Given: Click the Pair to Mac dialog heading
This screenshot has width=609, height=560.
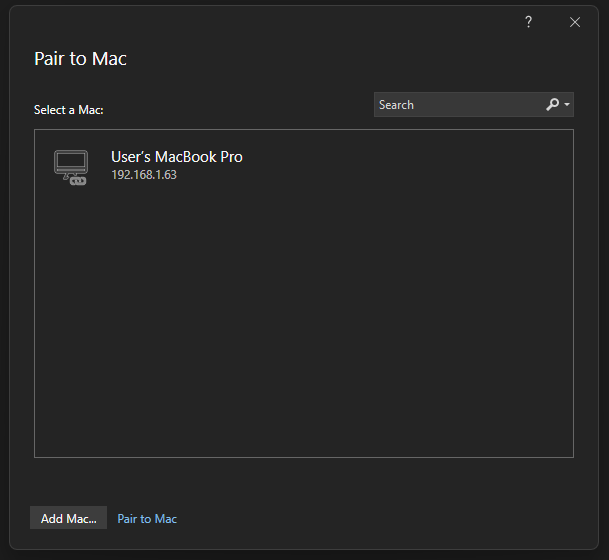Looking at the screenshot, I should pos(80,58).
